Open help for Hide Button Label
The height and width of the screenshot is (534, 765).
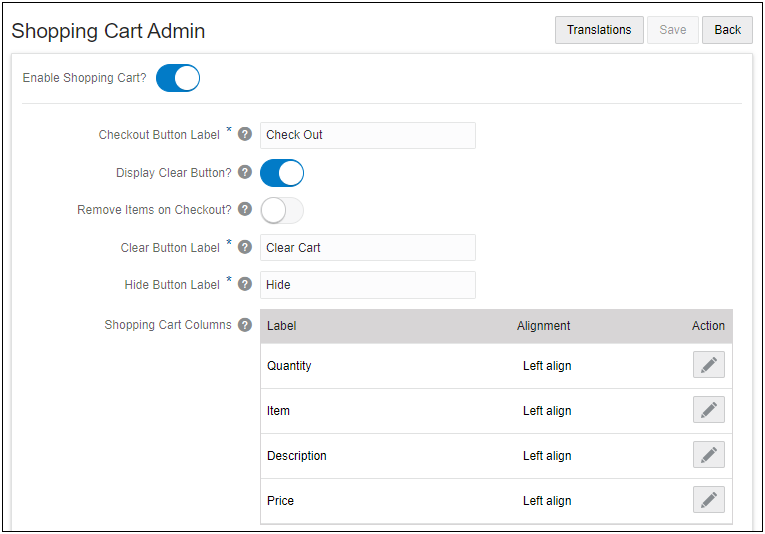(245, 284)
